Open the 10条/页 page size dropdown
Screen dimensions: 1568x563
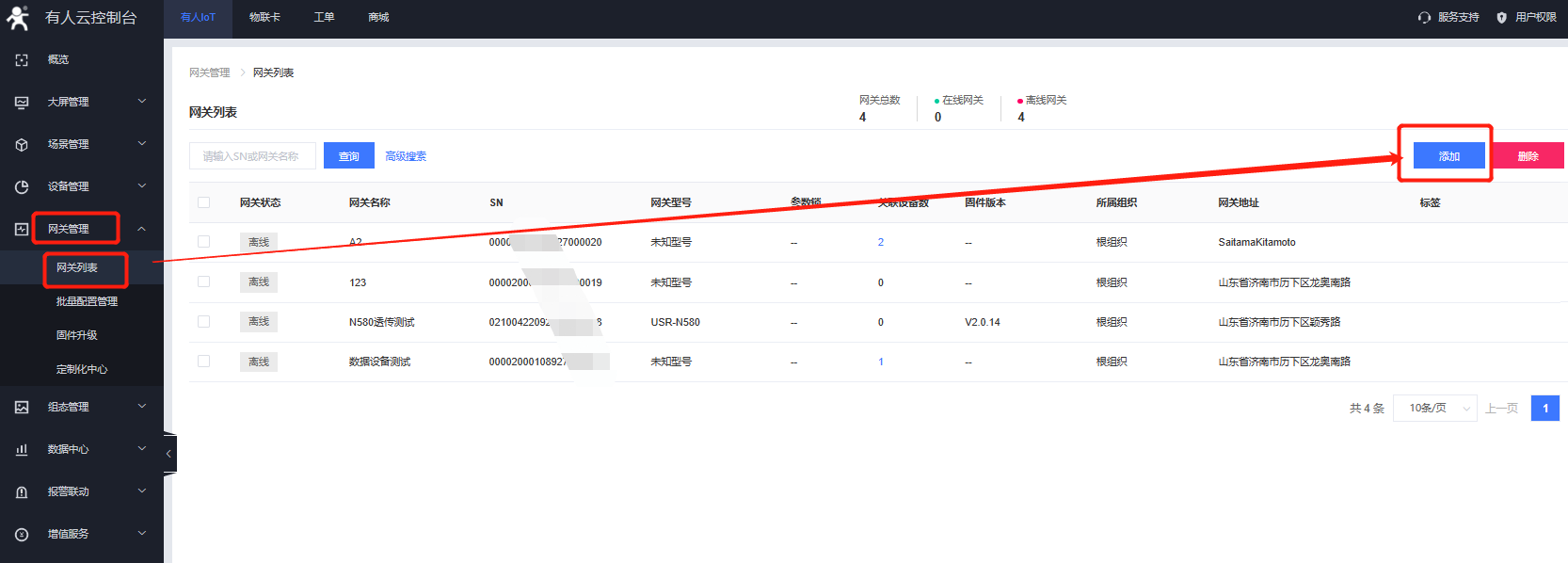[x=1434, y=408]
